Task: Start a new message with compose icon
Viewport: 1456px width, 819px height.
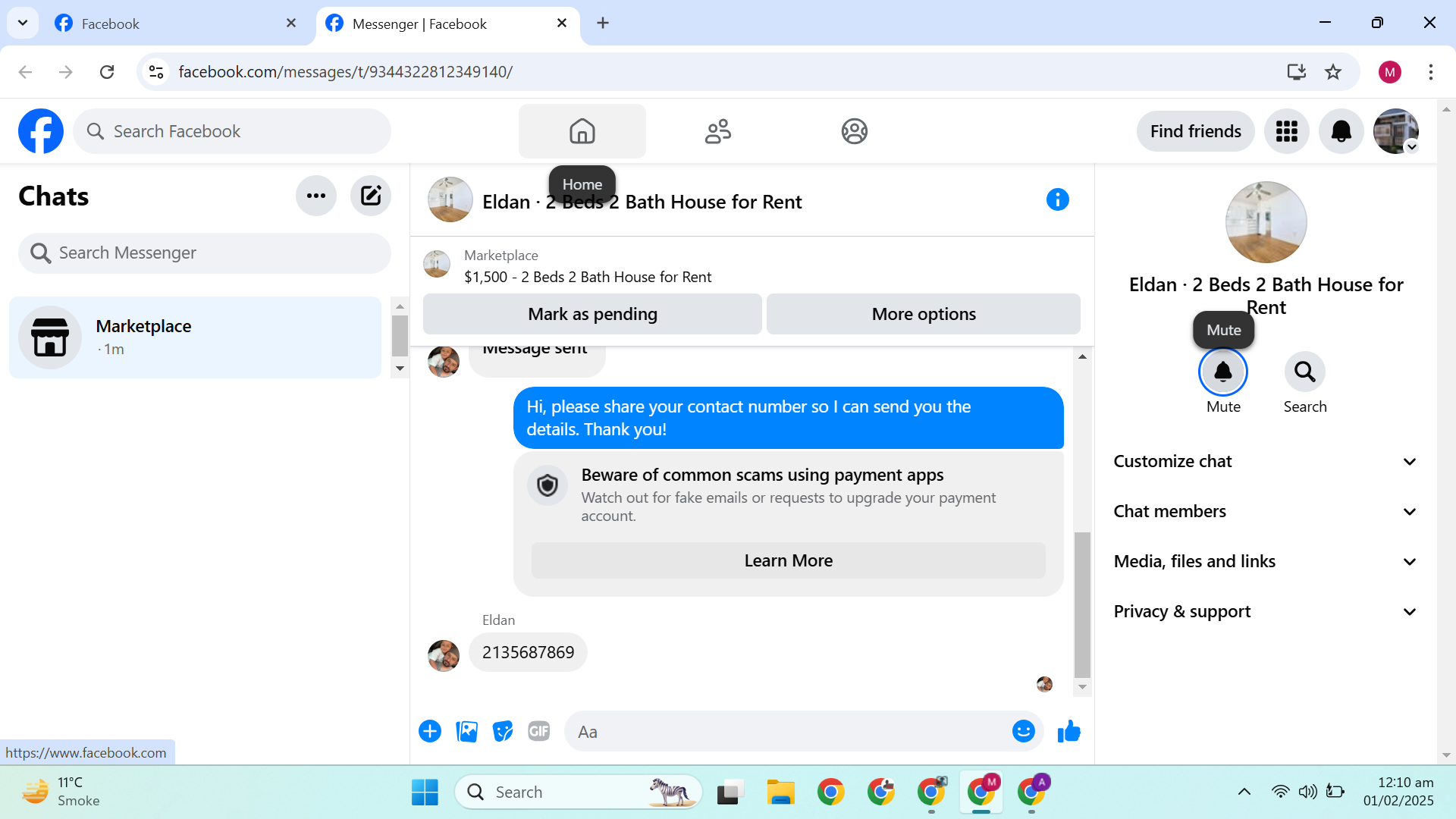Action: [x=371, y=196]
